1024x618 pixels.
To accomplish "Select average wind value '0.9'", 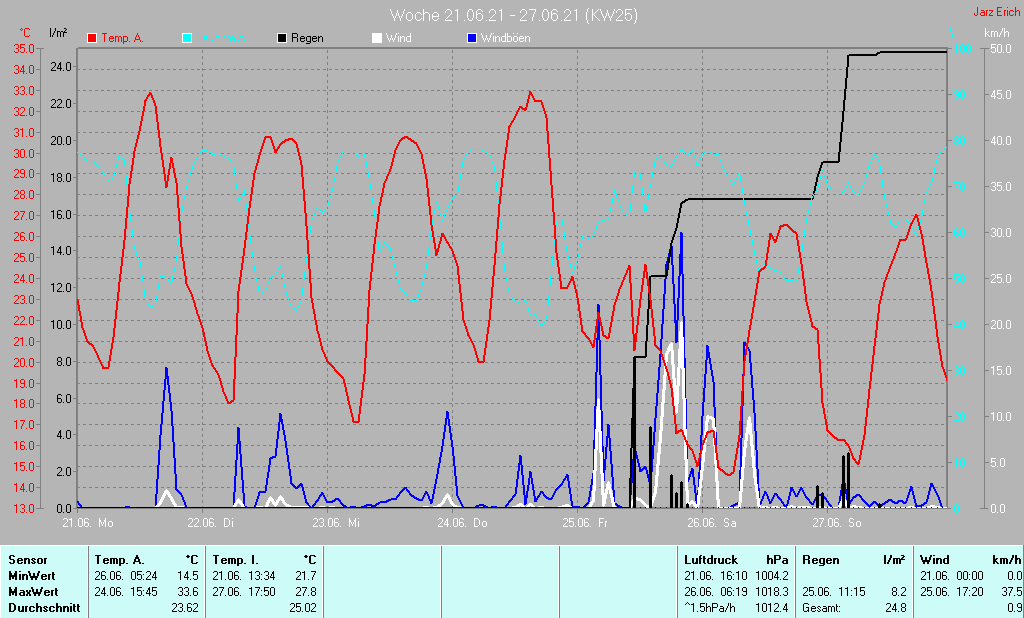I will (1015, 608).
